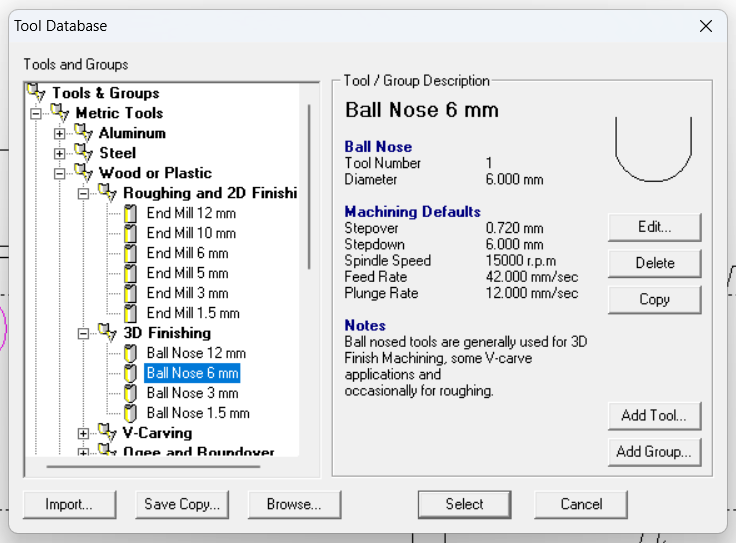Select End Mill 10 mm in tree
This screenshot has height=543, width=736.
click(x=191, y=233)
